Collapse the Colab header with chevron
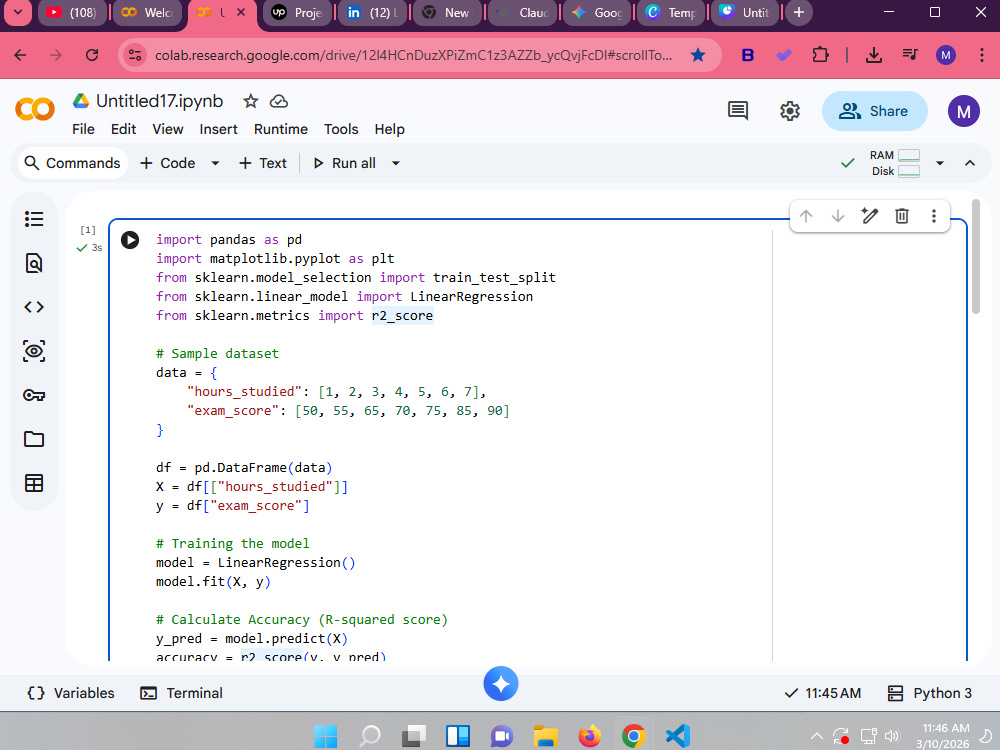This screenshot has width=1000, height=750. tap(969, 163)
